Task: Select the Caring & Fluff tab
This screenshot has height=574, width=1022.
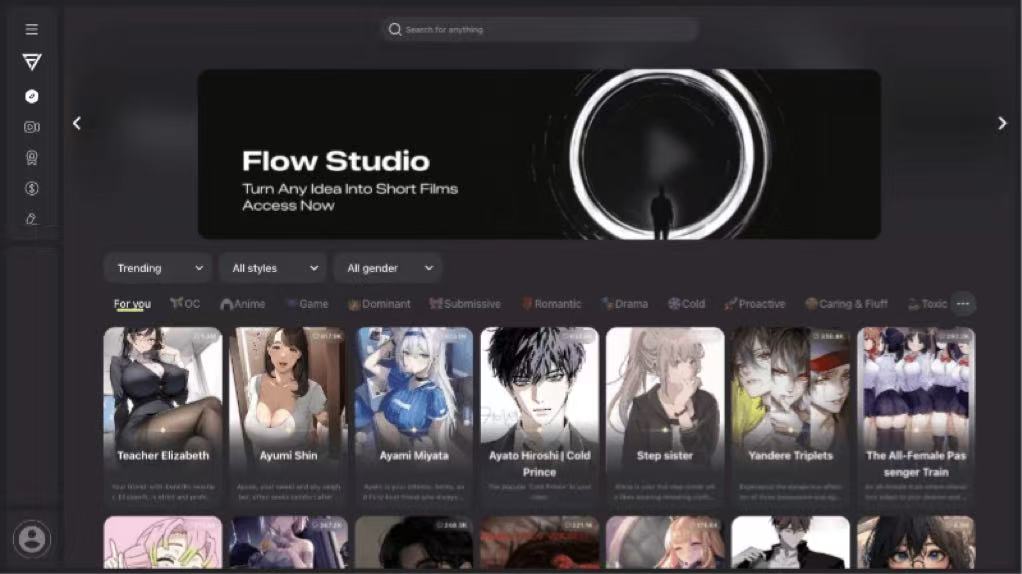Action: 846,304
